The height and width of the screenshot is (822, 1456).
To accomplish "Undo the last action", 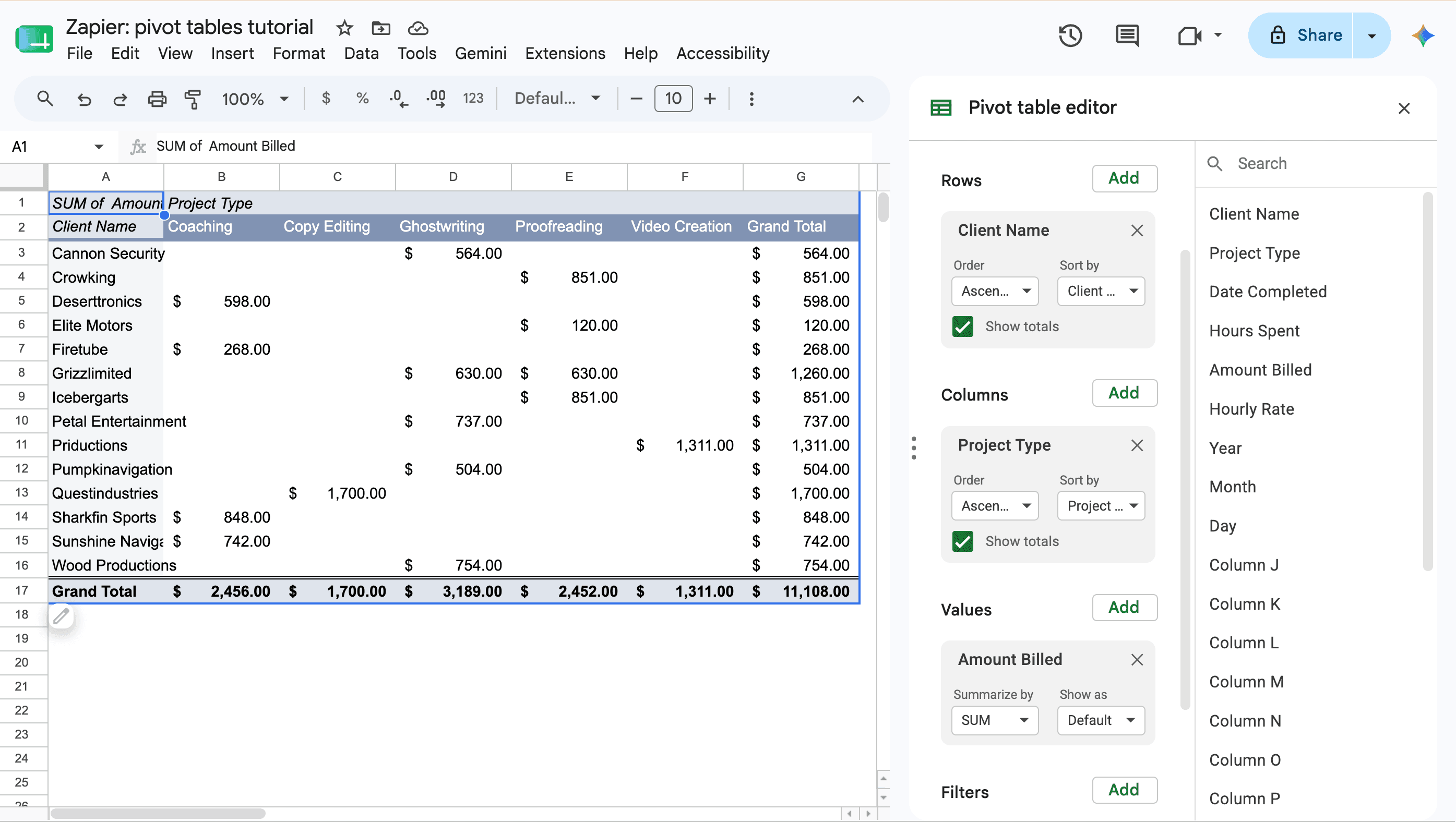I will point(83,99).
